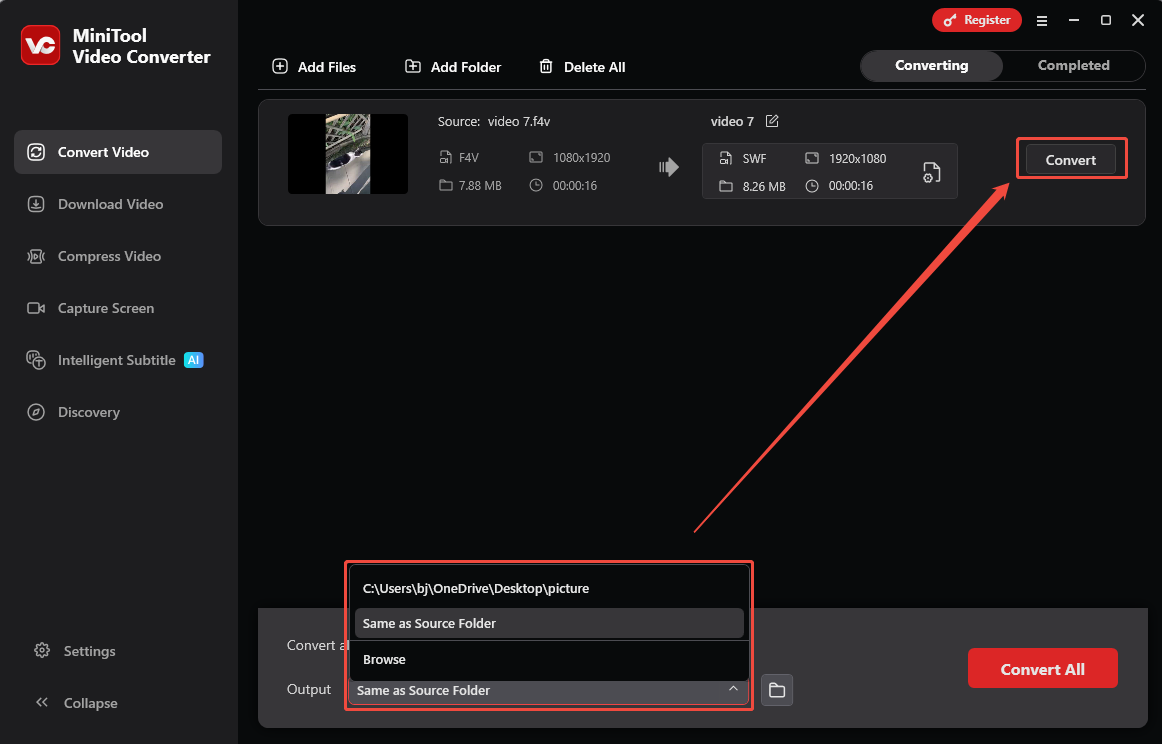Click the Convert All button
This screenshot has height=744, width=1162.
[1042, 668]
